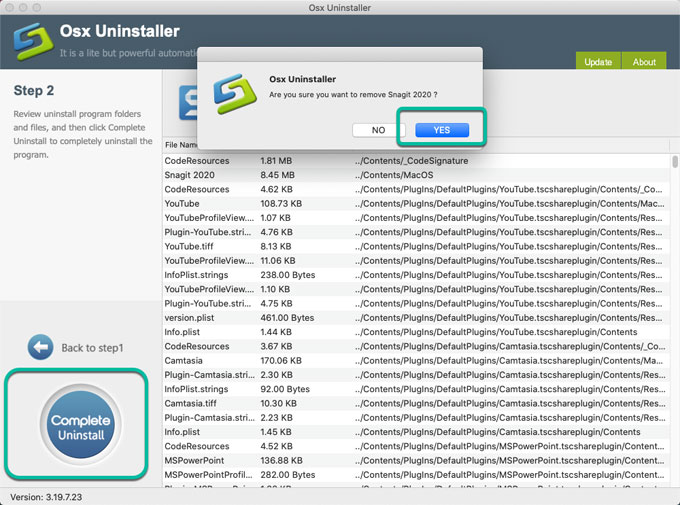
Task: Click the window close button in title bar
Action: point(10,7)
